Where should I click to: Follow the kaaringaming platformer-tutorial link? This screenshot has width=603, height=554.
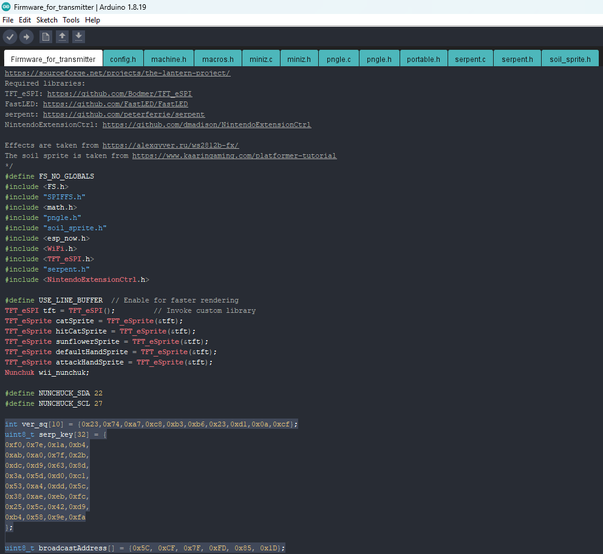pyautogui.click(x=235, y=156)
